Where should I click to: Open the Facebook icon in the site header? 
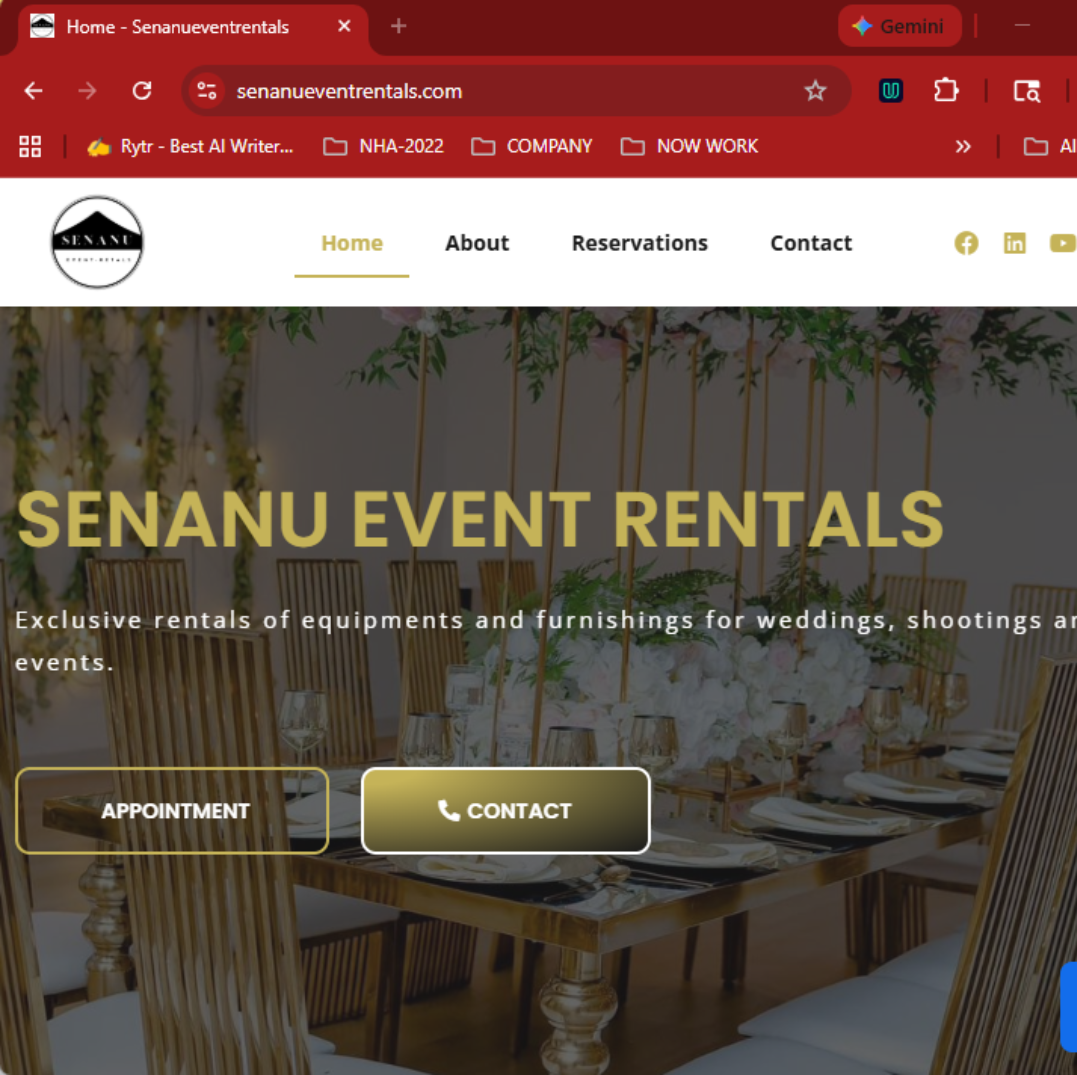966,243
